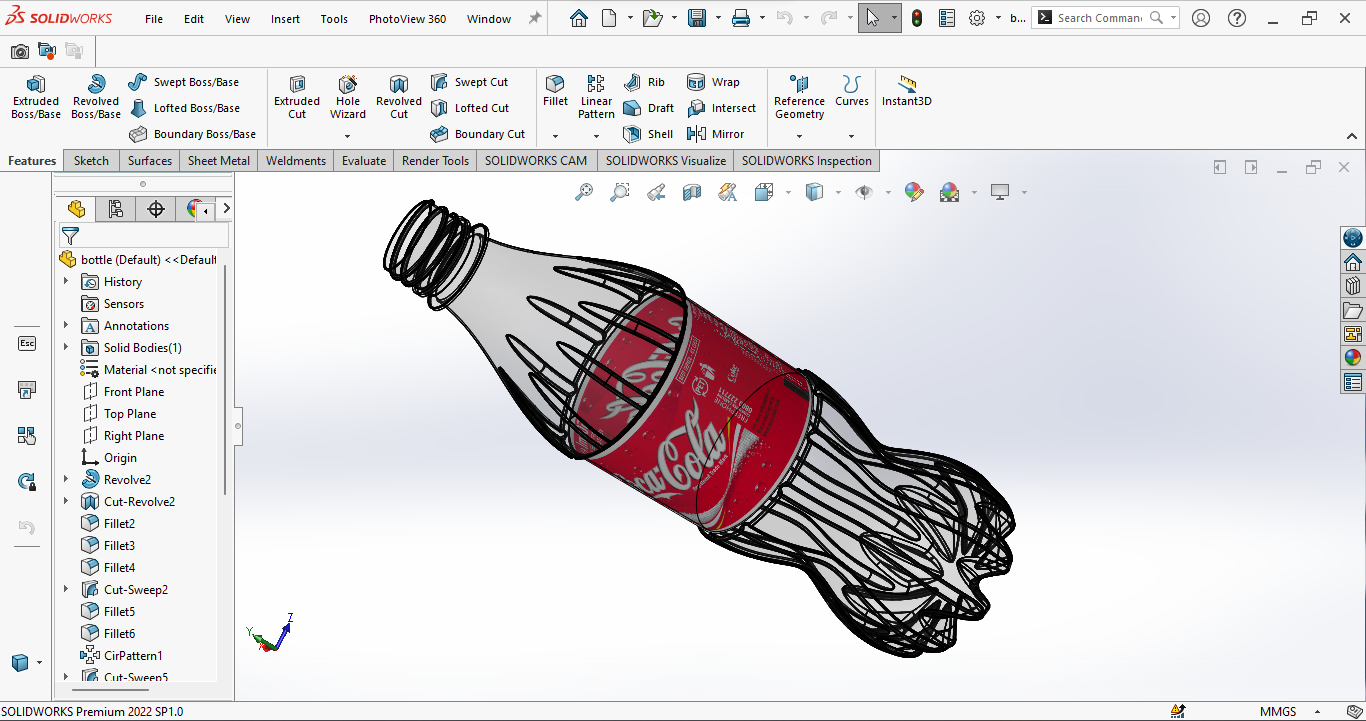Click the Options gear icon
The width and height of the screenshot is (1366, 721).
(977, 18)
